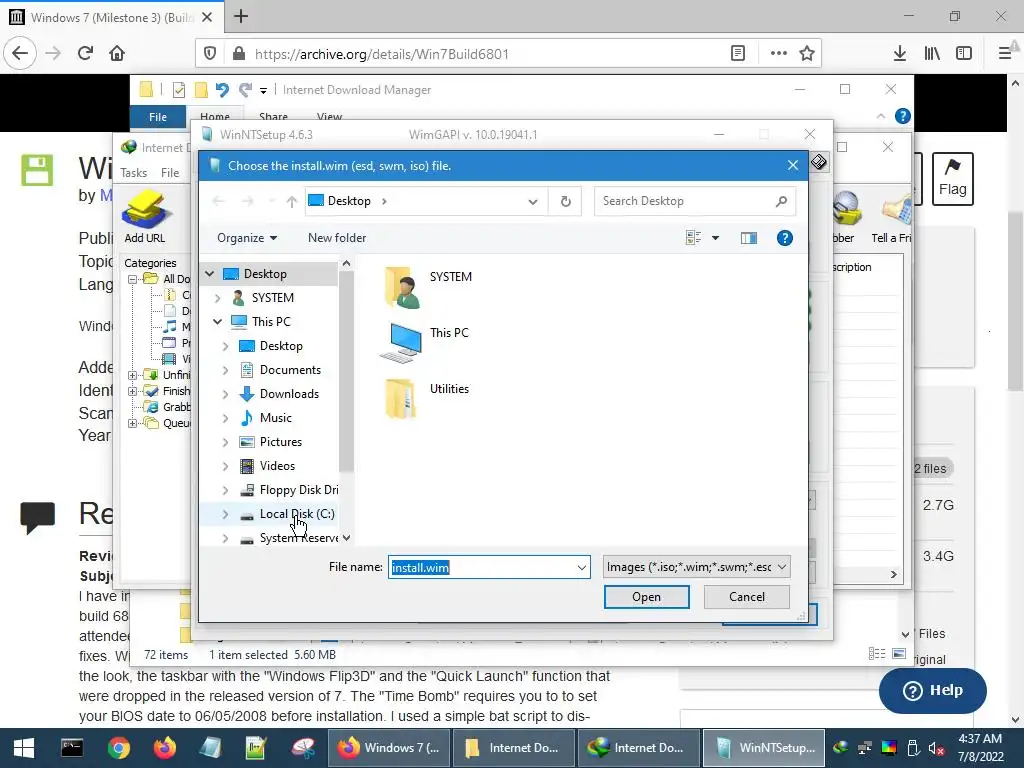
Task: Open File menu in Internet Download Manager
Action: 170,173
